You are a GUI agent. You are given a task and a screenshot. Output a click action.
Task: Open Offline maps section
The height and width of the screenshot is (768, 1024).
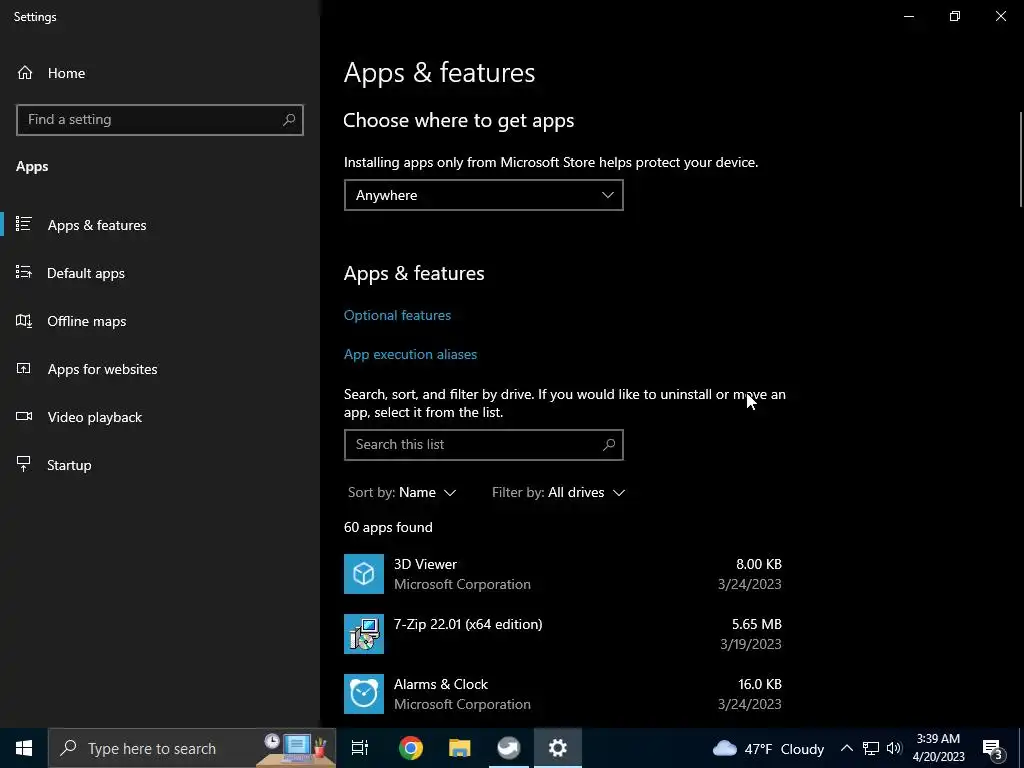coord(86,321)
